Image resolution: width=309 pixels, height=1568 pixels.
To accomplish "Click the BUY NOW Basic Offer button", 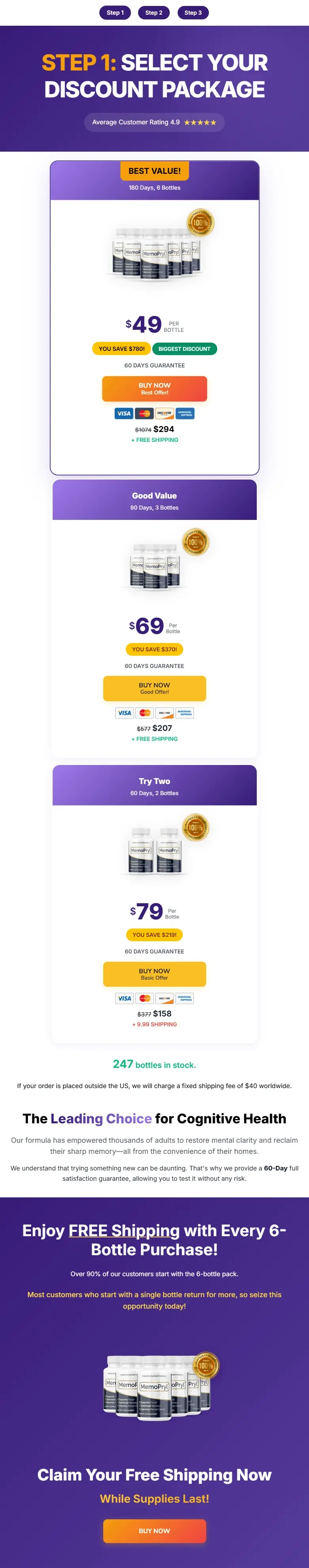I will pyautogui.click(x=154, y=974).
